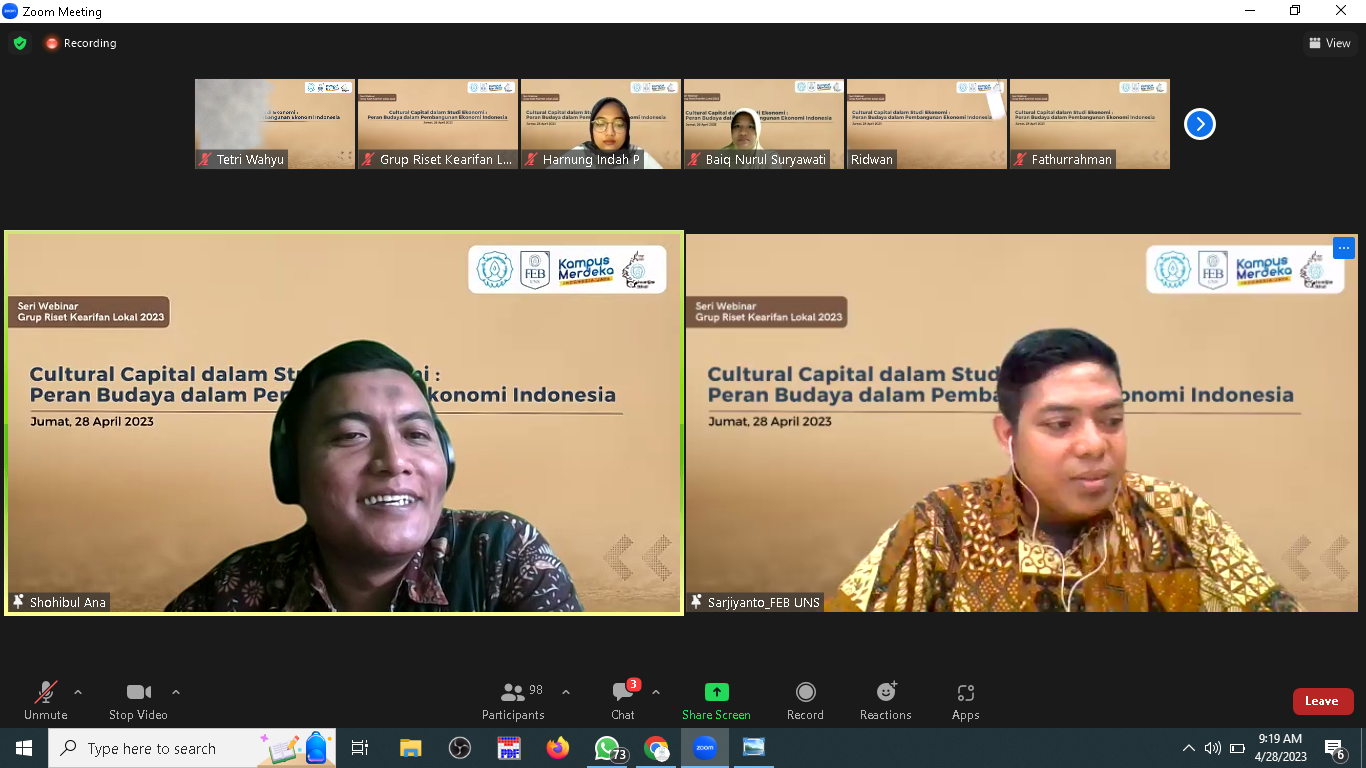Screen dimensions: 1366x768
Task: Click the green Share Screen button
Action: point(716,701)
